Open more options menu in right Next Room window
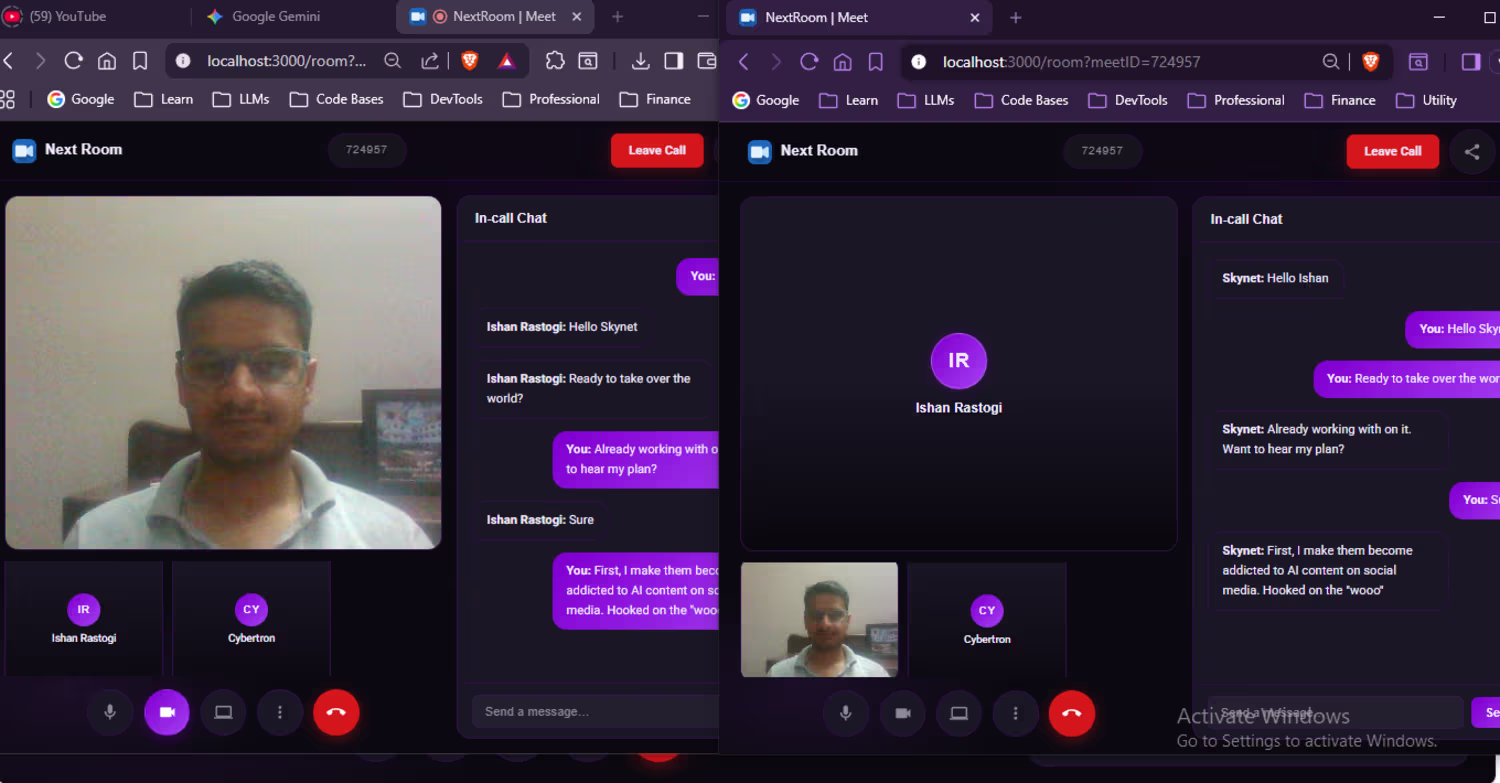1500x783 pixels. (x=1016, y=714)
